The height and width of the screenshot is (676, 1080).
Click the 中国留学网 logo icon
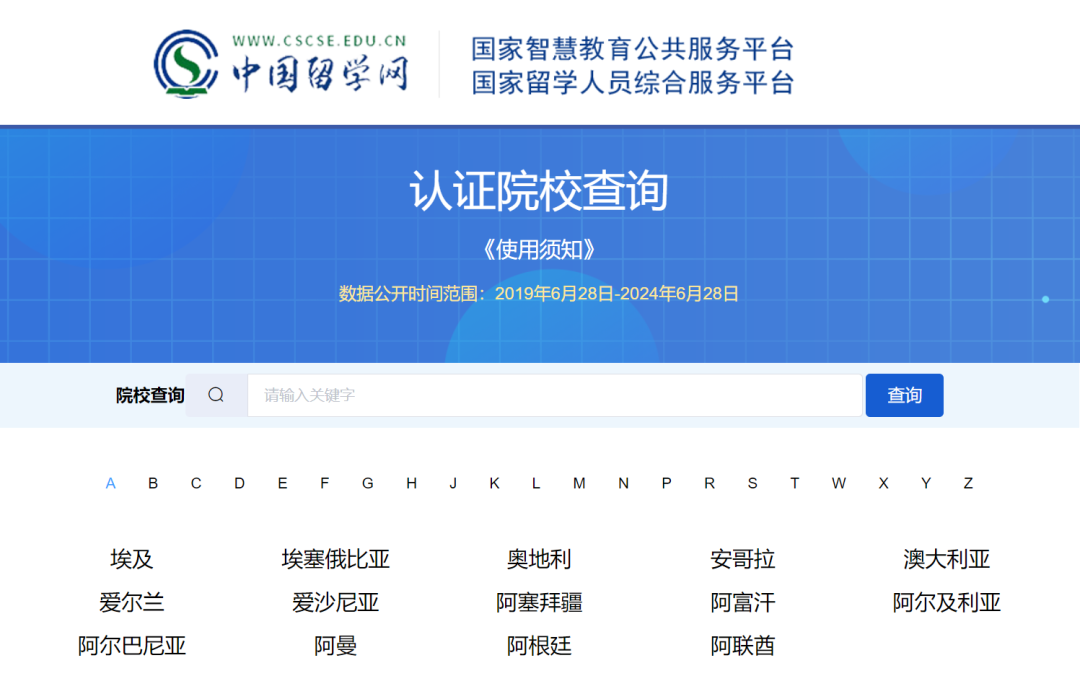186,63
